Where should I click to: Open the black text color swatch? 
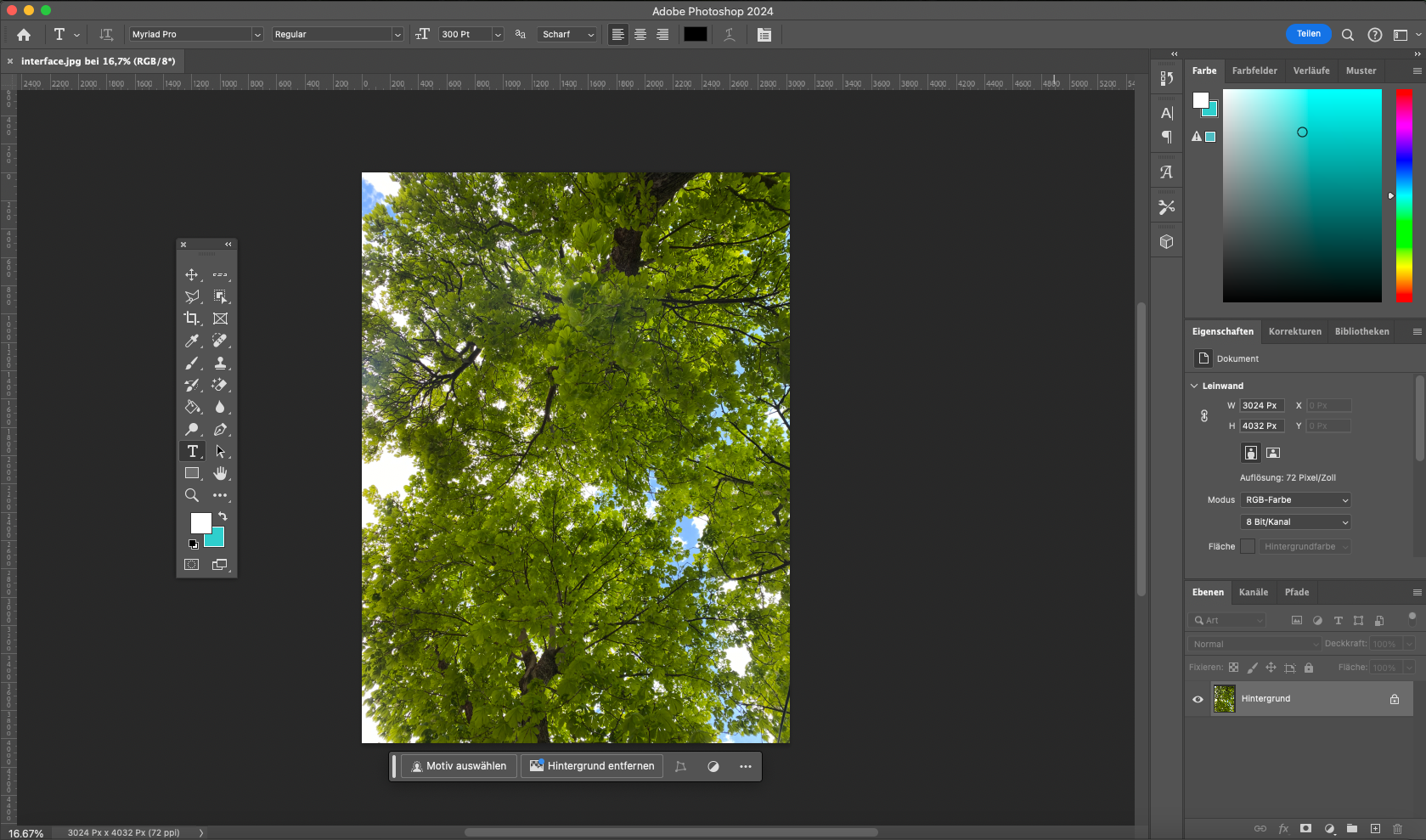[696, 35]
